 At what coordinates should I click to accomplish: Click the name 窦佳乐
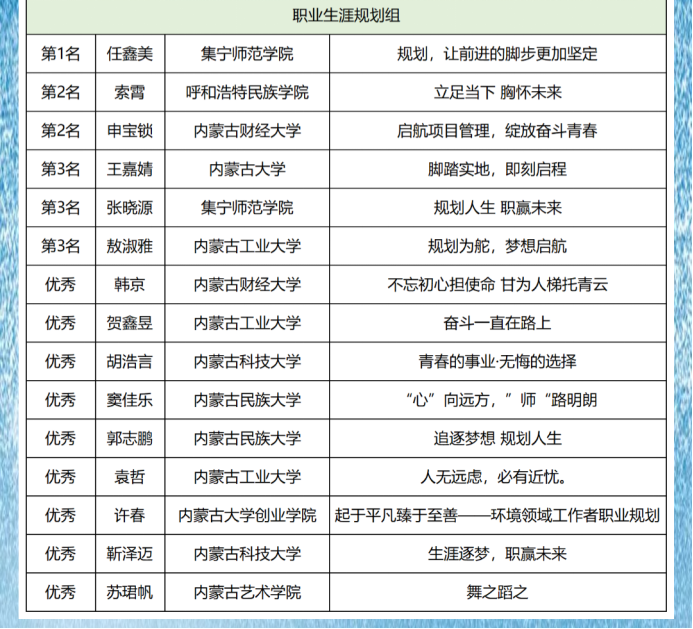[130, 400]
